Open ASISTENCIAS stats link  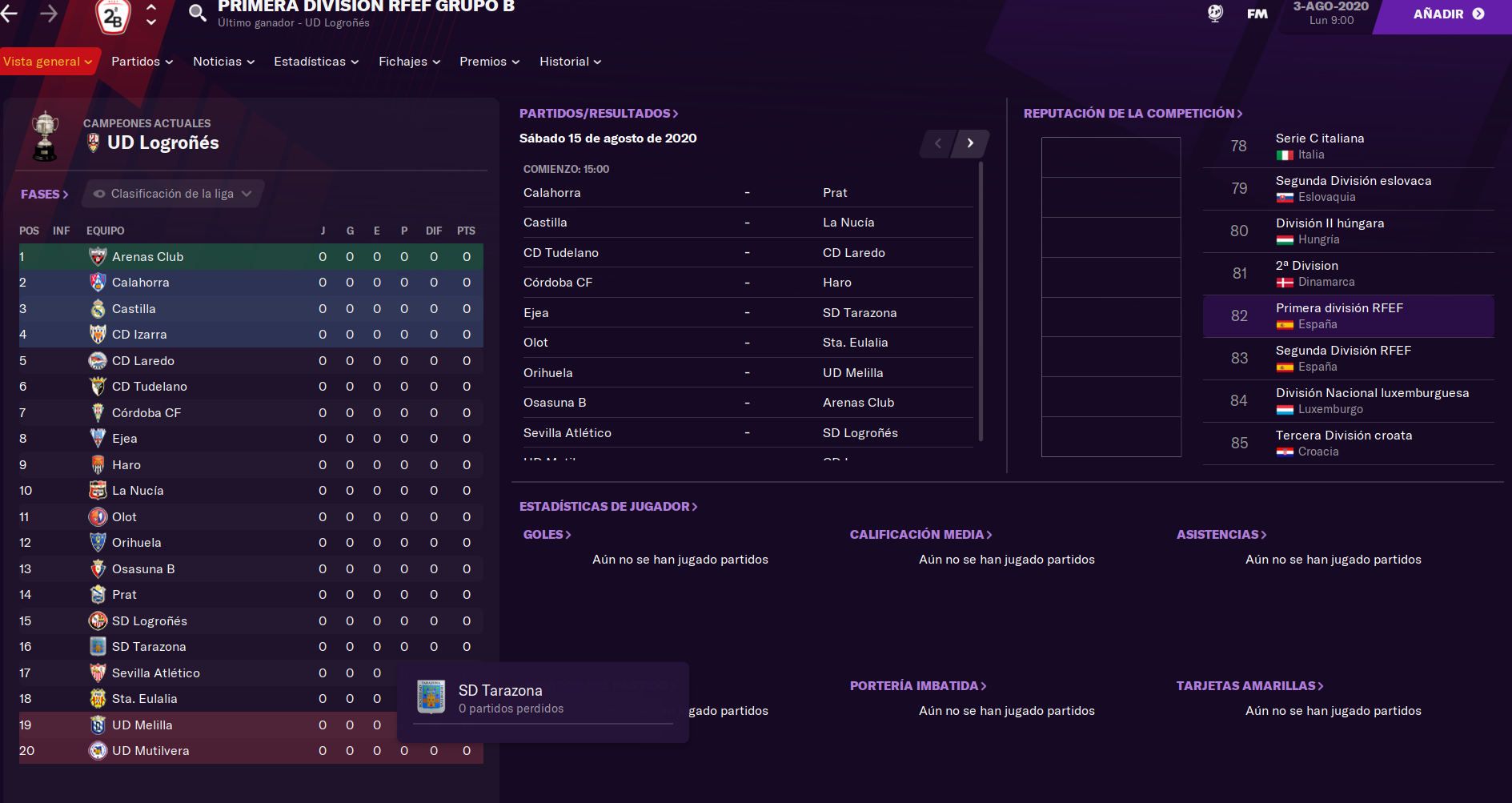point(1221,535)
